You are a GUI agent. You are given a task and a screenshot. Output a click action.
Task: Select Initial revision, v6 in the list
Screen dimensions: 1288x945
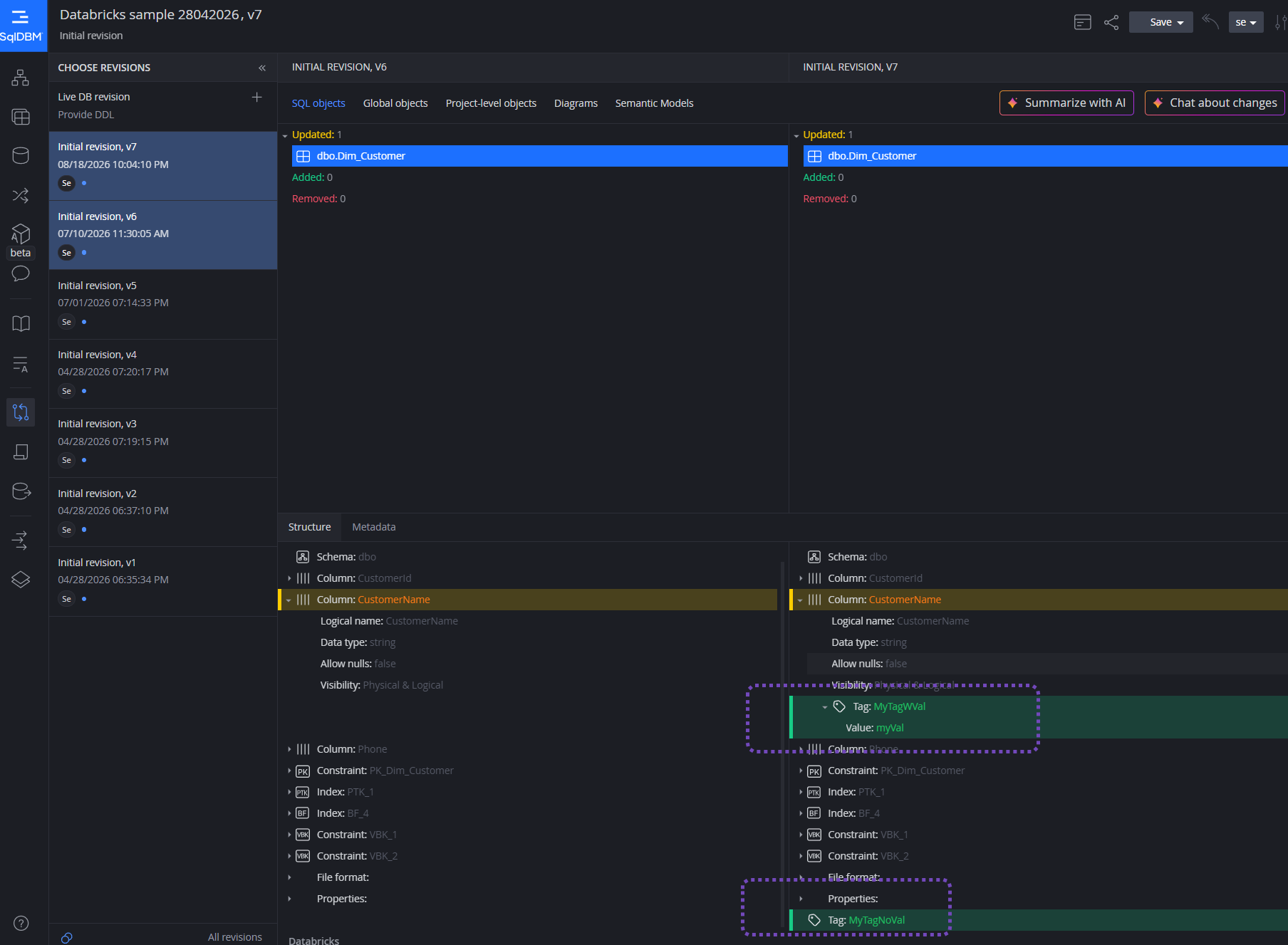(163, 235)
